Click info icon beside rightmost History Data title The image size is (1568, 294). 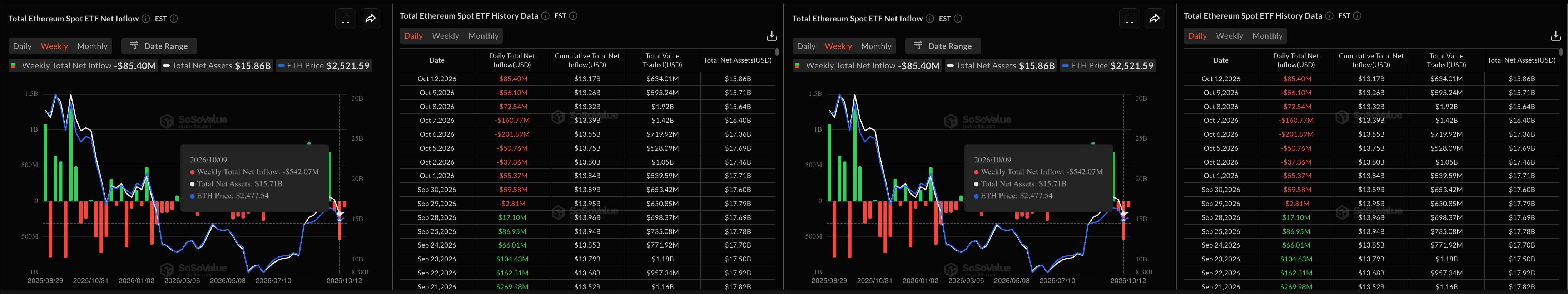click(1329, 16)
